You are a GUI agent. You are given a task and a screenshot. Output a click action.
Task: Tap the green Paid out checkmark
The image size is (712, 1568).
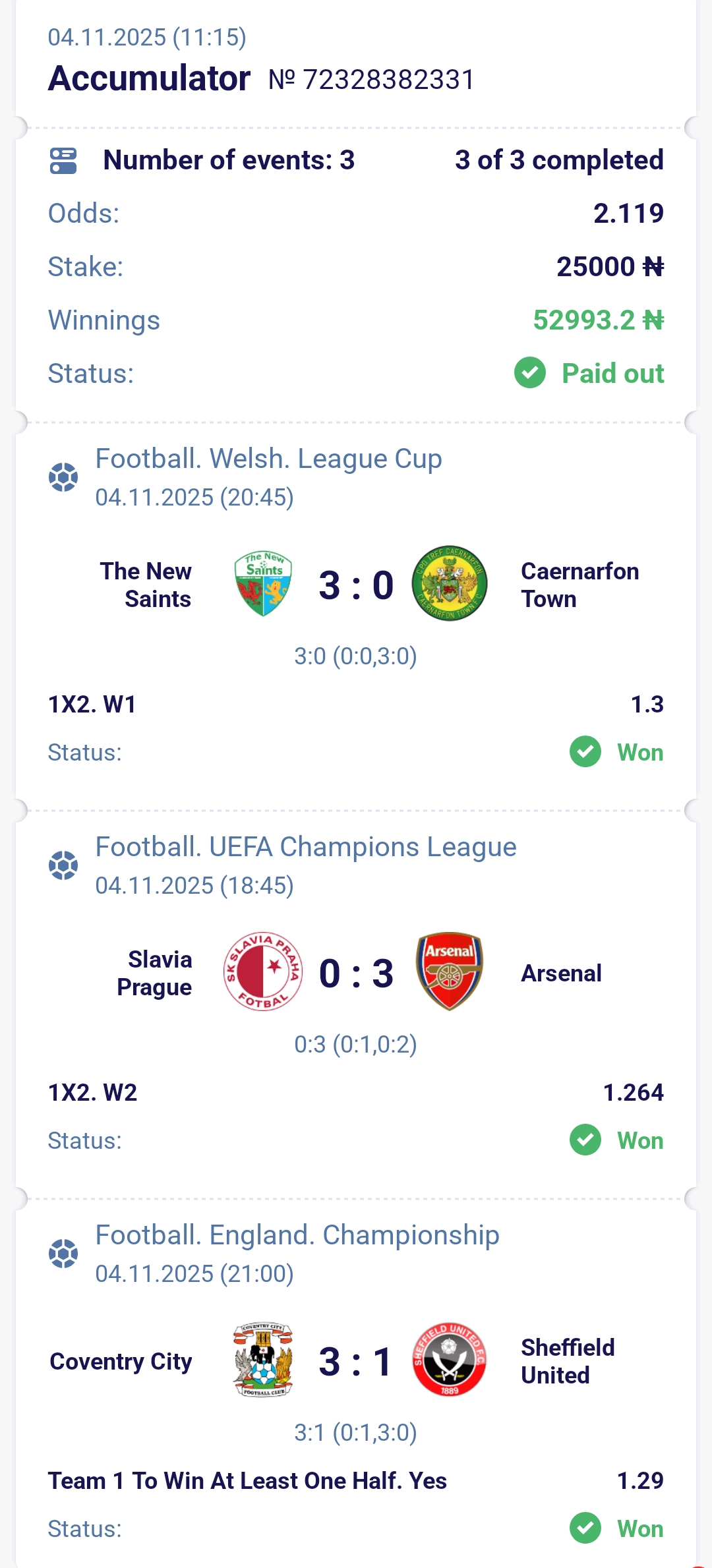pyautogui.click(x=530, y=373)
